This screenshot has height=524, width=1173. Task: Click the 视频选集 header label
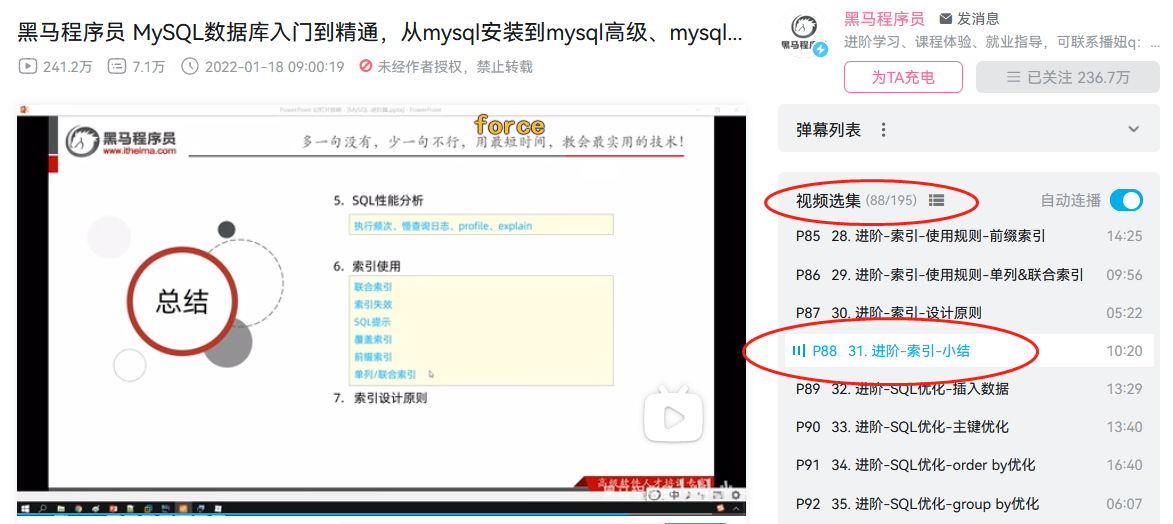coord(828,201)
